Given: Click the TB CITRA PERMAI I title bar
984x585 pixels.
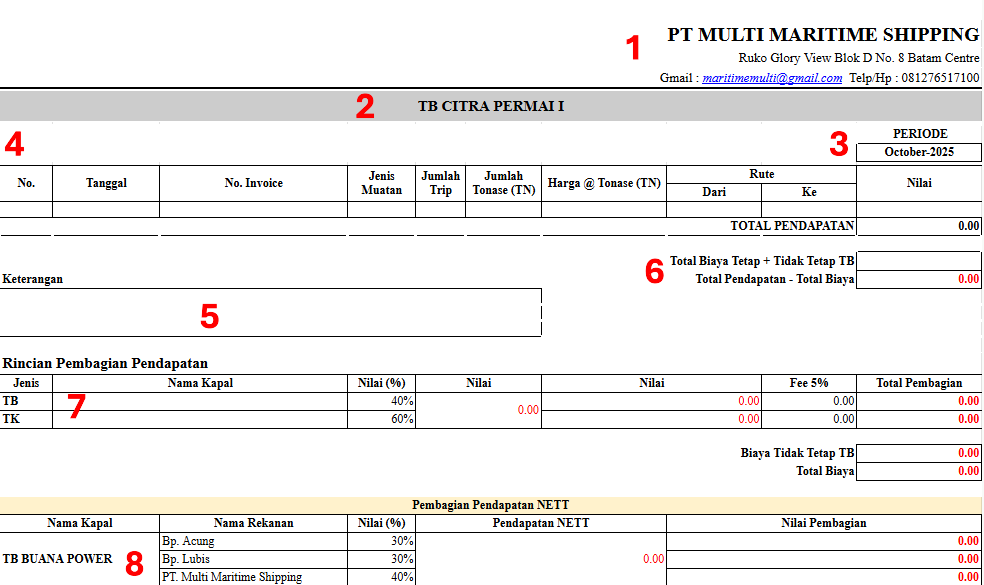Looking at the screenshot, I should 490,105.
